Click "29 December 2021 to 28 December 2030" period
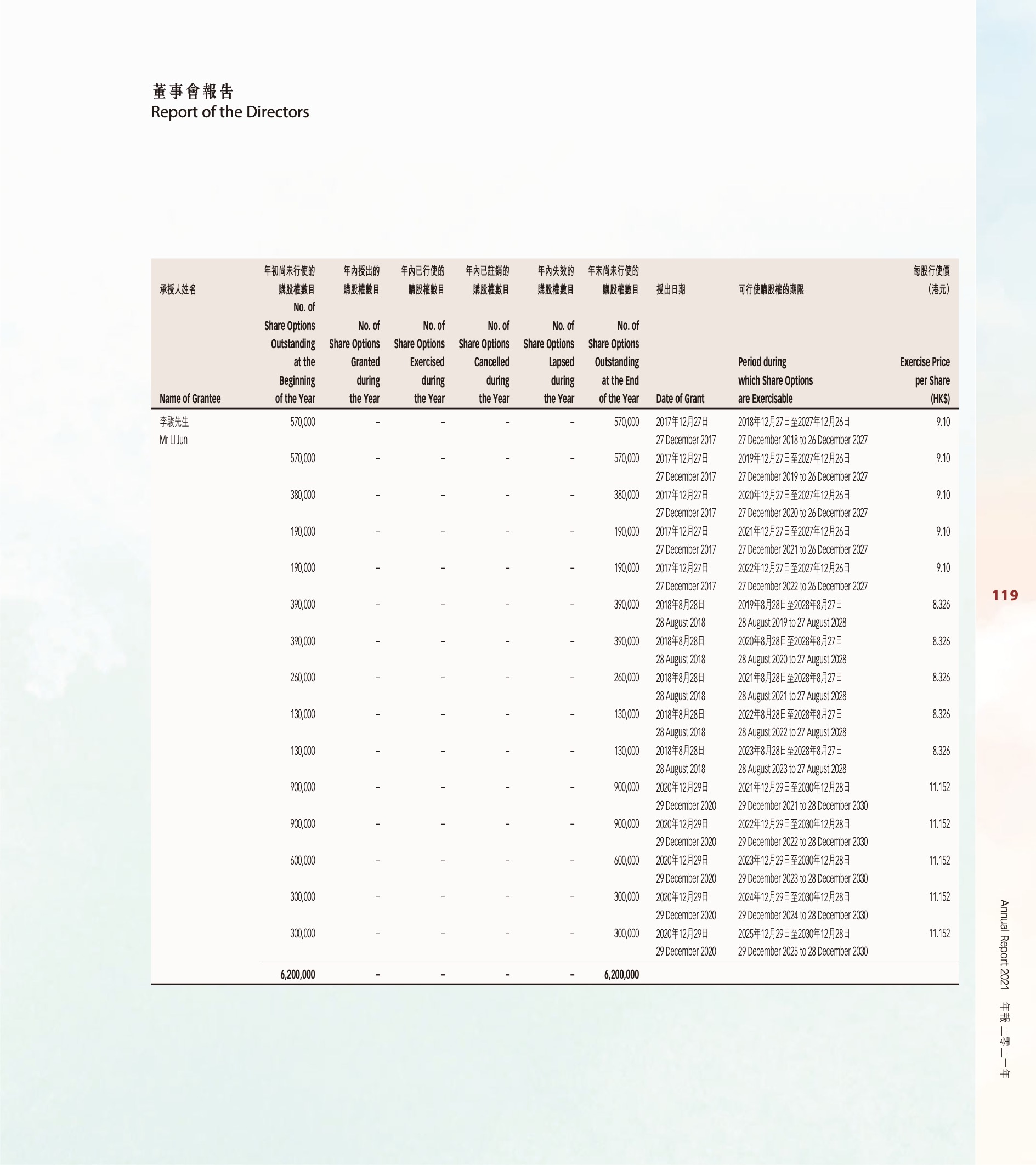This screenshot has height=1165, width=1036. (802, 805)
